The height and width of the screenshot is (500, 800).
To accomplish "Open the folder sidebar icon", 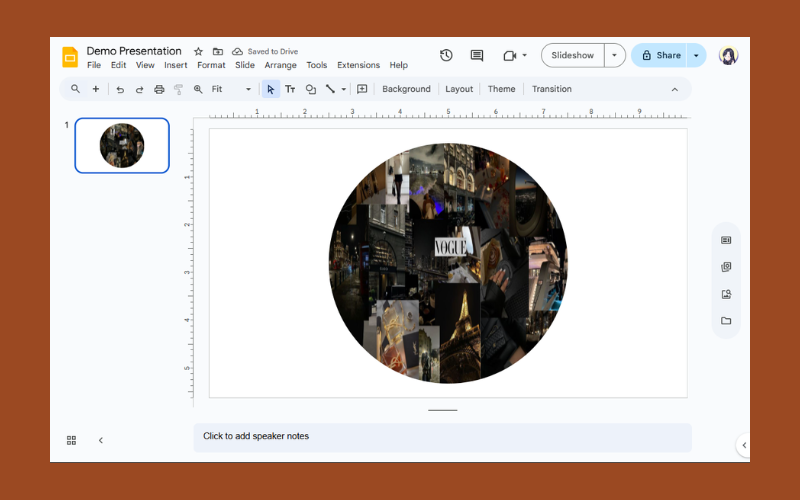I will click(x=726, y=321).
